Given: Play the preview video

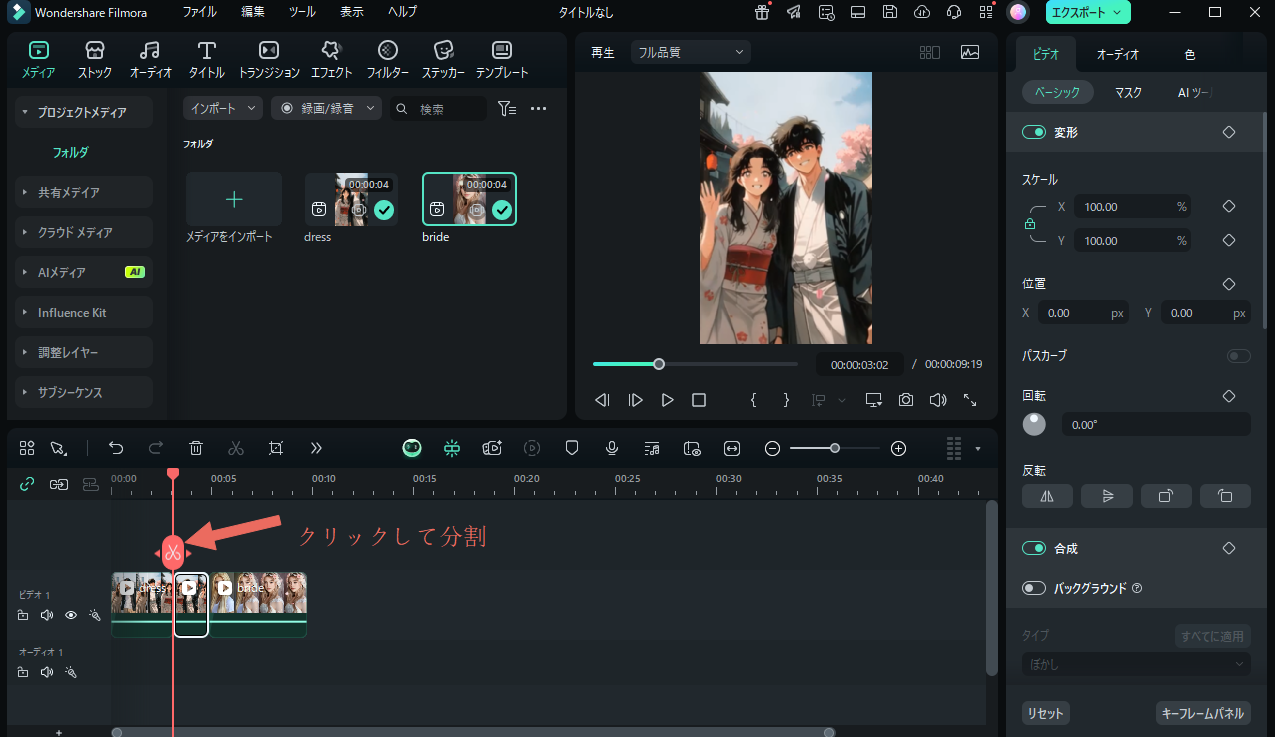Looking at the screenshot, I should 667,400.
